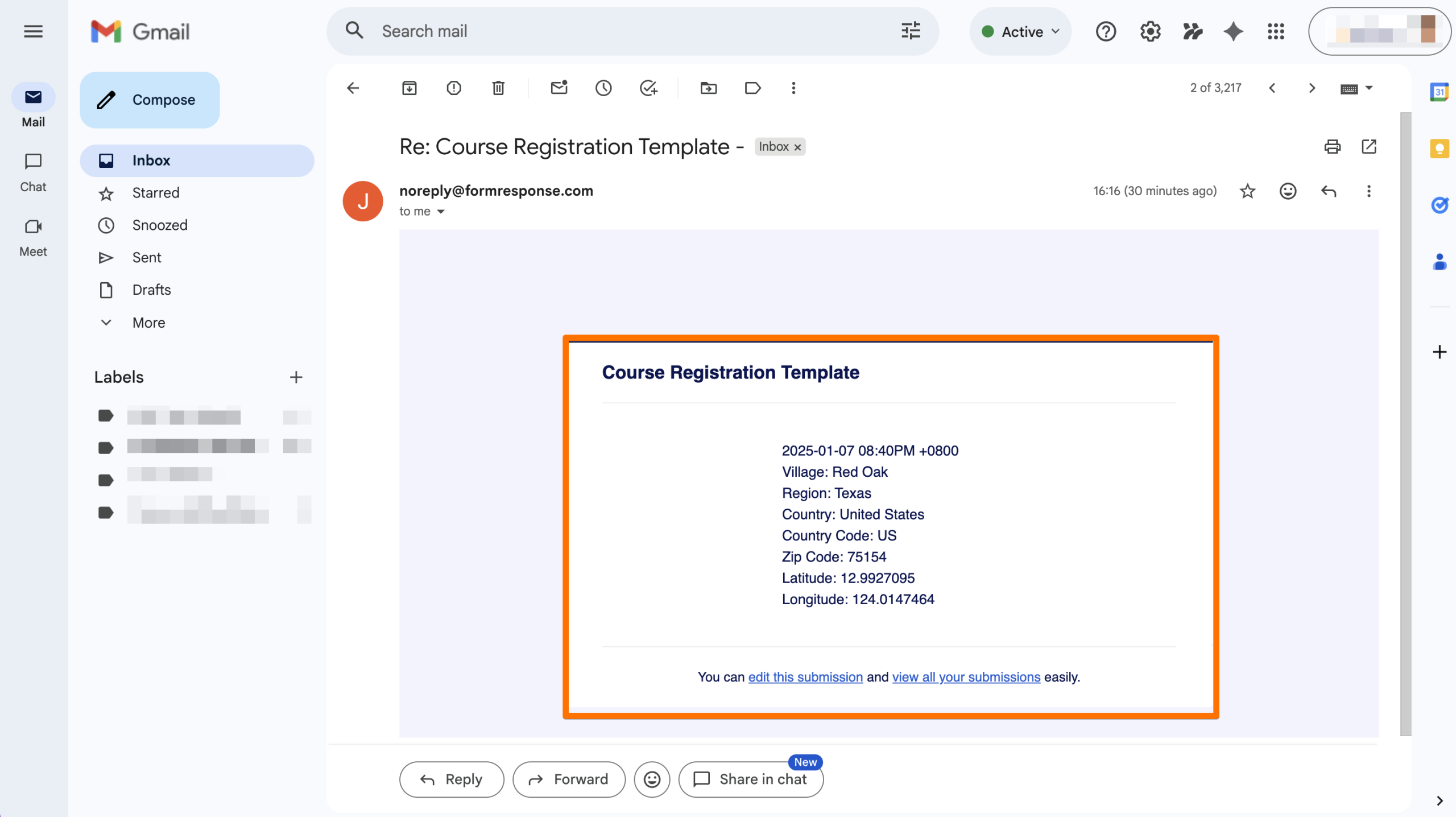Open the Active status dropdown
The height and width of the screenshot is (817, 1456).
pos(1020,31)
